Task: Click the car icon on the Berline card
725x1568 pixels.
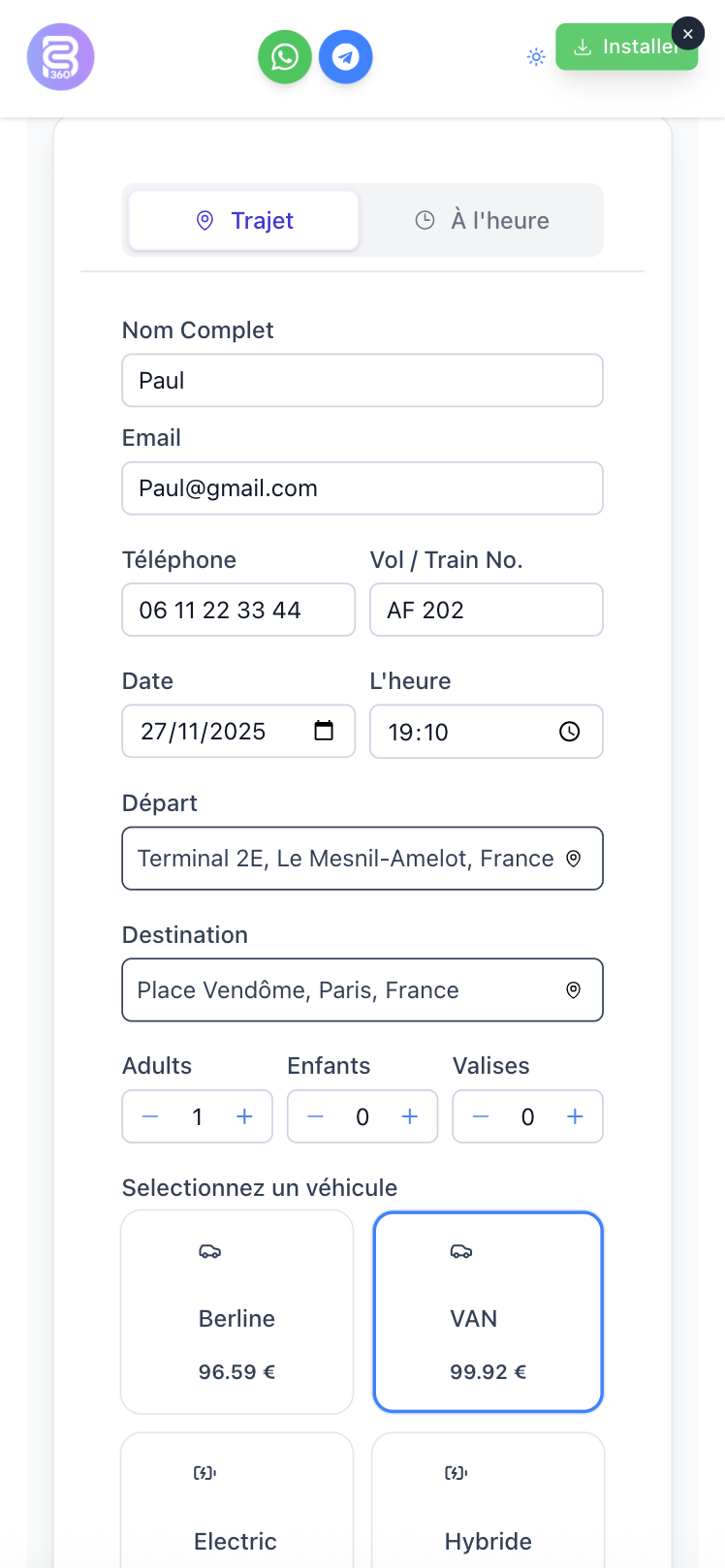Action: pos(209,1251)
